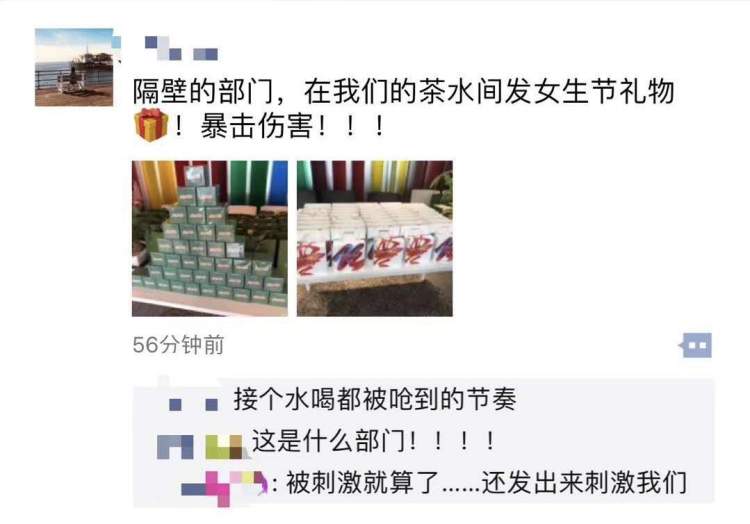Open the poster's pier avatar photo
The width and height of the screenshot is (750, 524).
point(74,67)
